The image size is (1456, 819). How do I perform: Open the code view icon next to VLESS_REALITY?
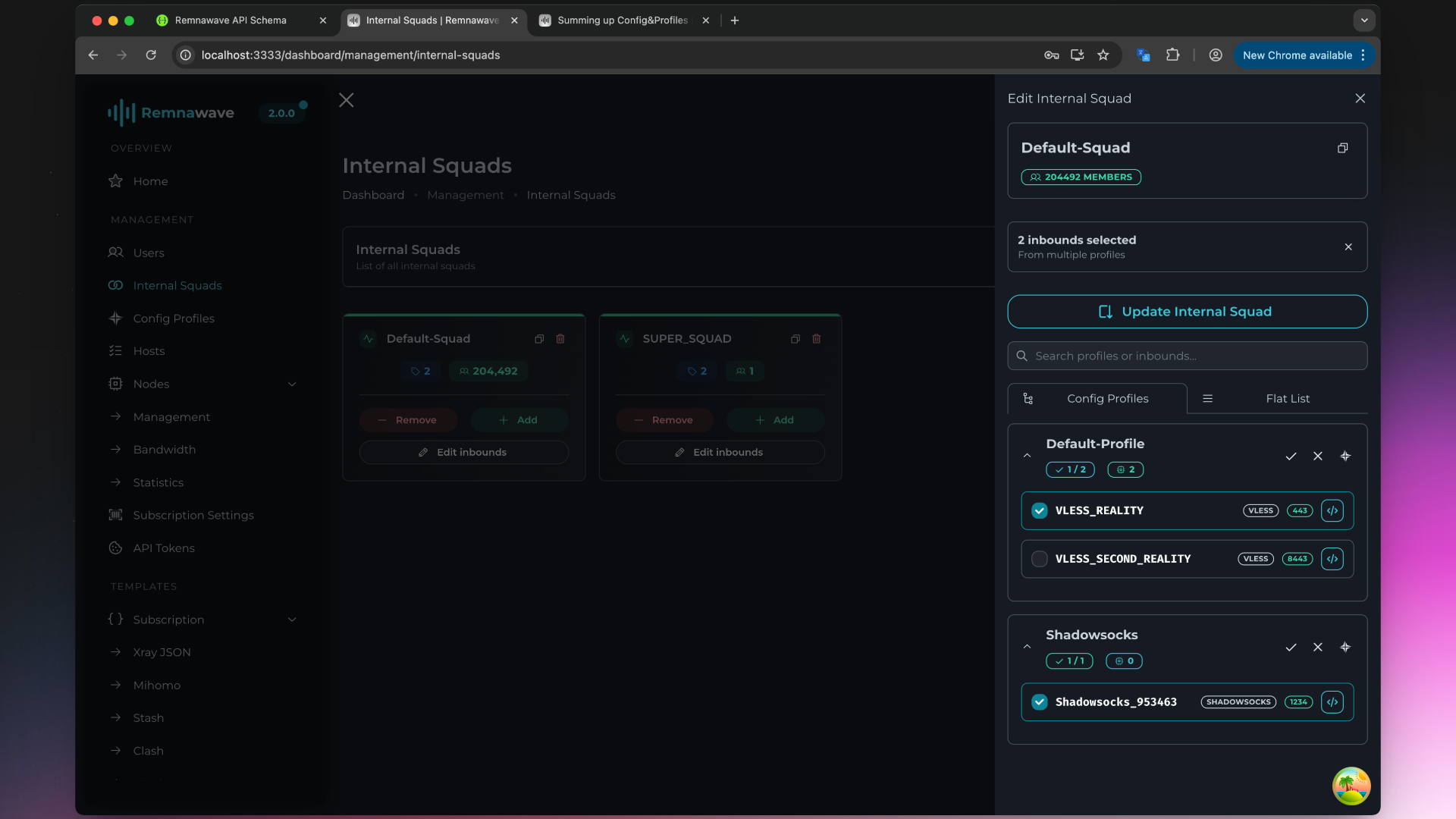coord(1332,510)
